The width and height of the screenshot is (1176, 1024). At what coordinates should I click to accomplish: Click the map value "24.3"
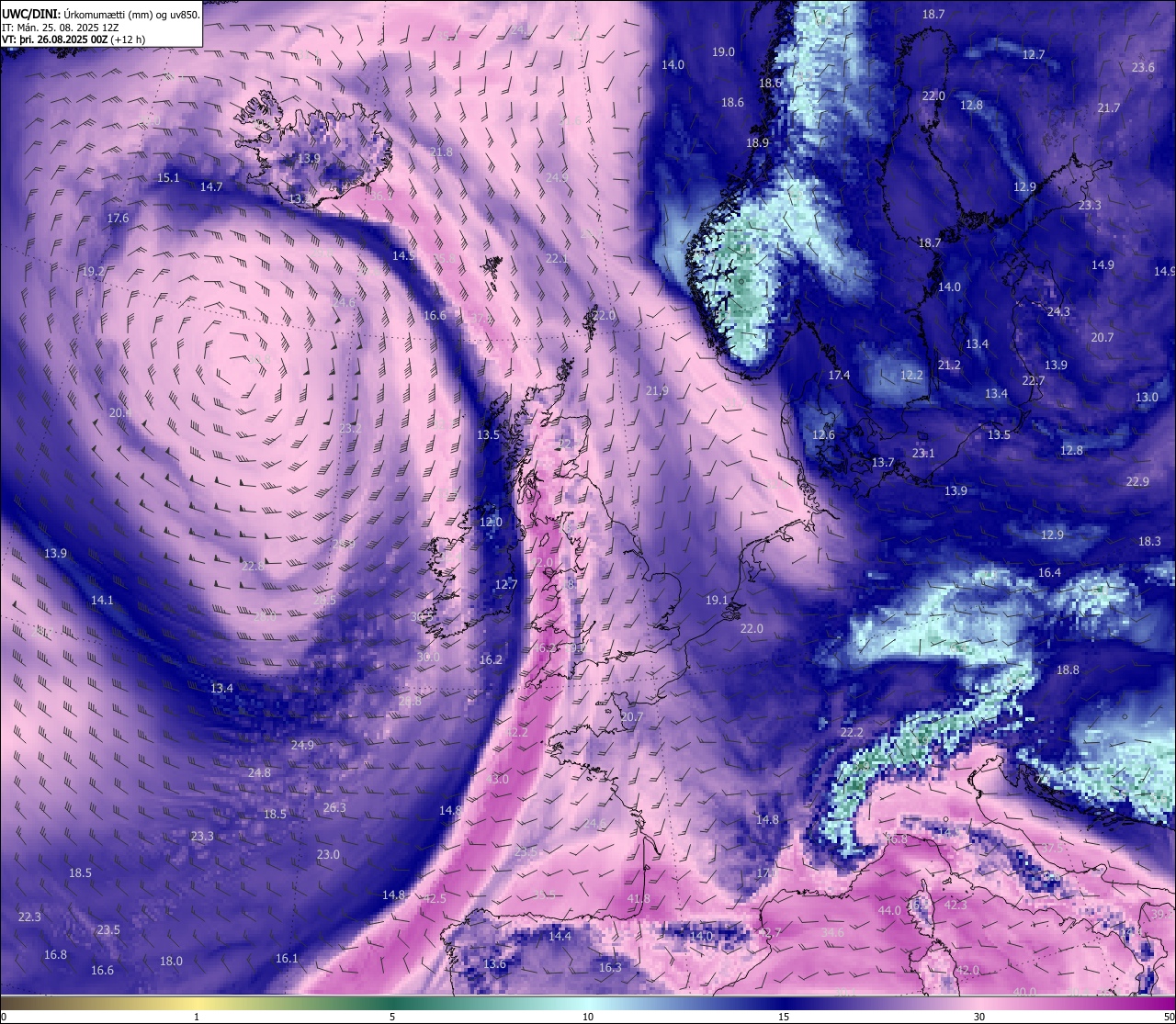coord(1058,312)
